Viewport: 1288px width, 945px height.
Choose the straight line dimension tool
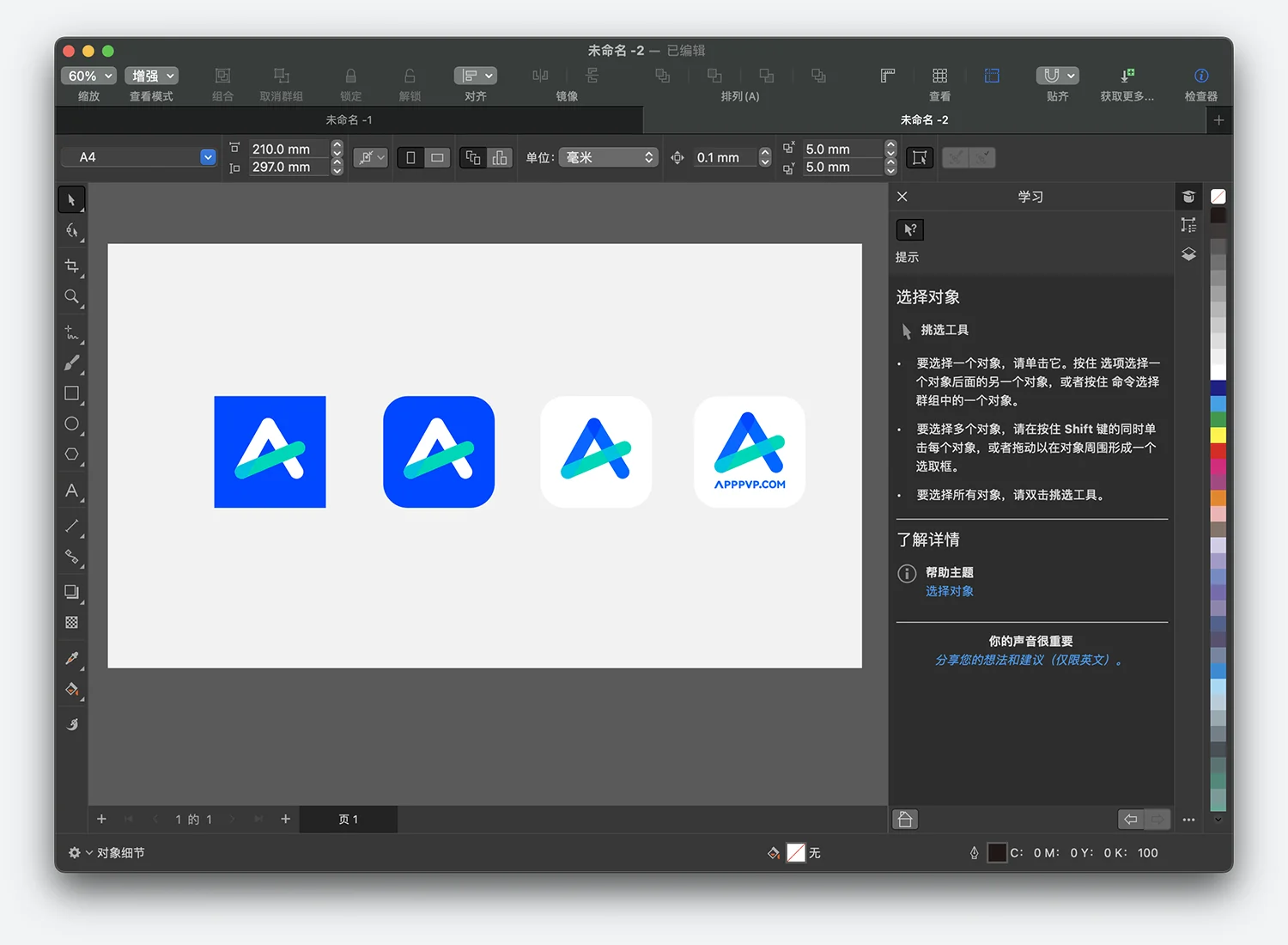pos(71,526)
